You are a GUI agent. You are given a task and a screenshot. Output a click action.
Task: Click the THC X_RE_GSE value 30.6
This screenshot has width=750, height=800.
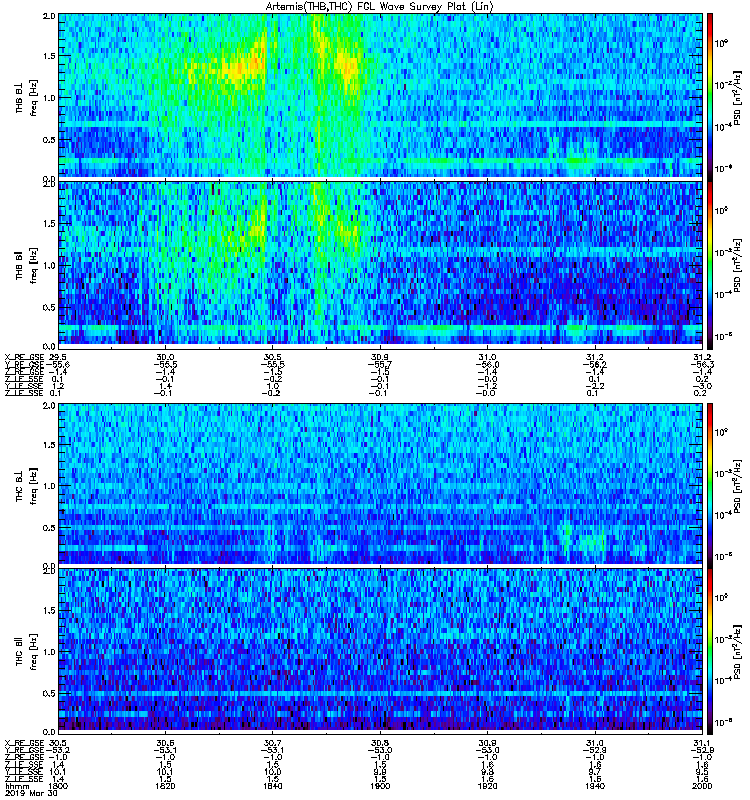[165, 743]
